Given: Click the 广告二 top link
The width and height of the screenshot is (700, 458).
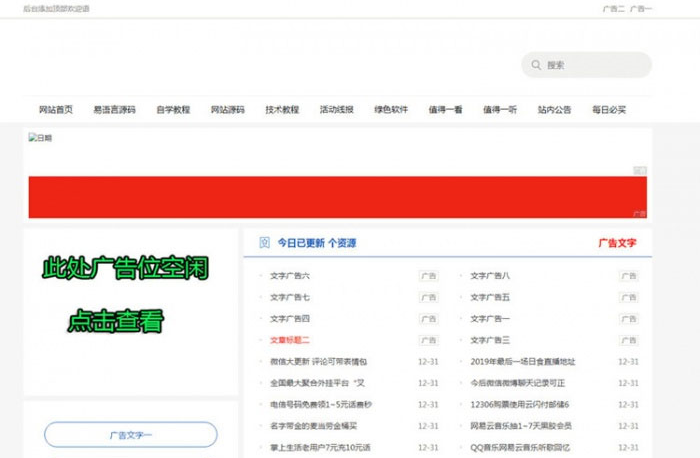Looking at the screenshot, I should (613, 8).
